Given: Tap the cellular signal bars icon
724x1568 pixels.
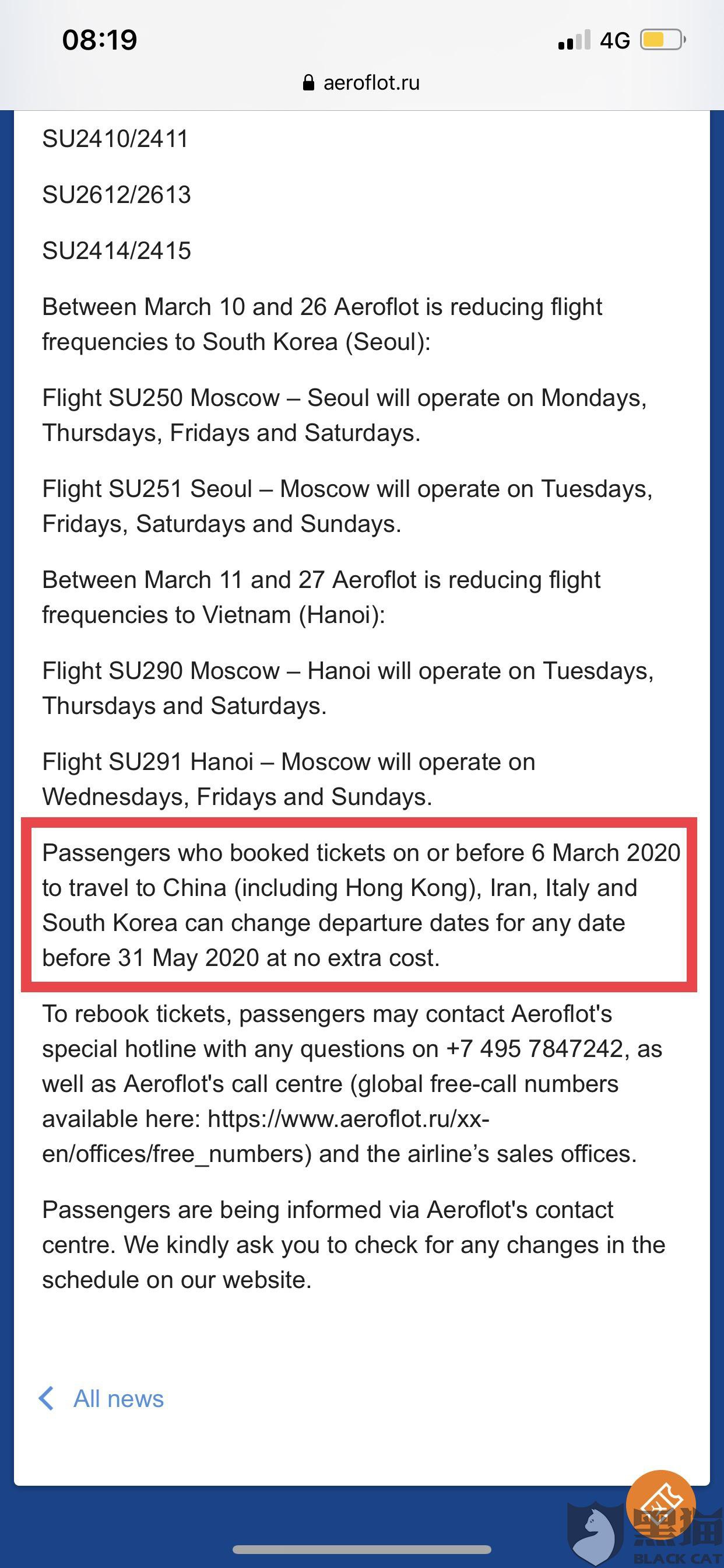Looking at the screenshot, I should click(x=574, y=40).
